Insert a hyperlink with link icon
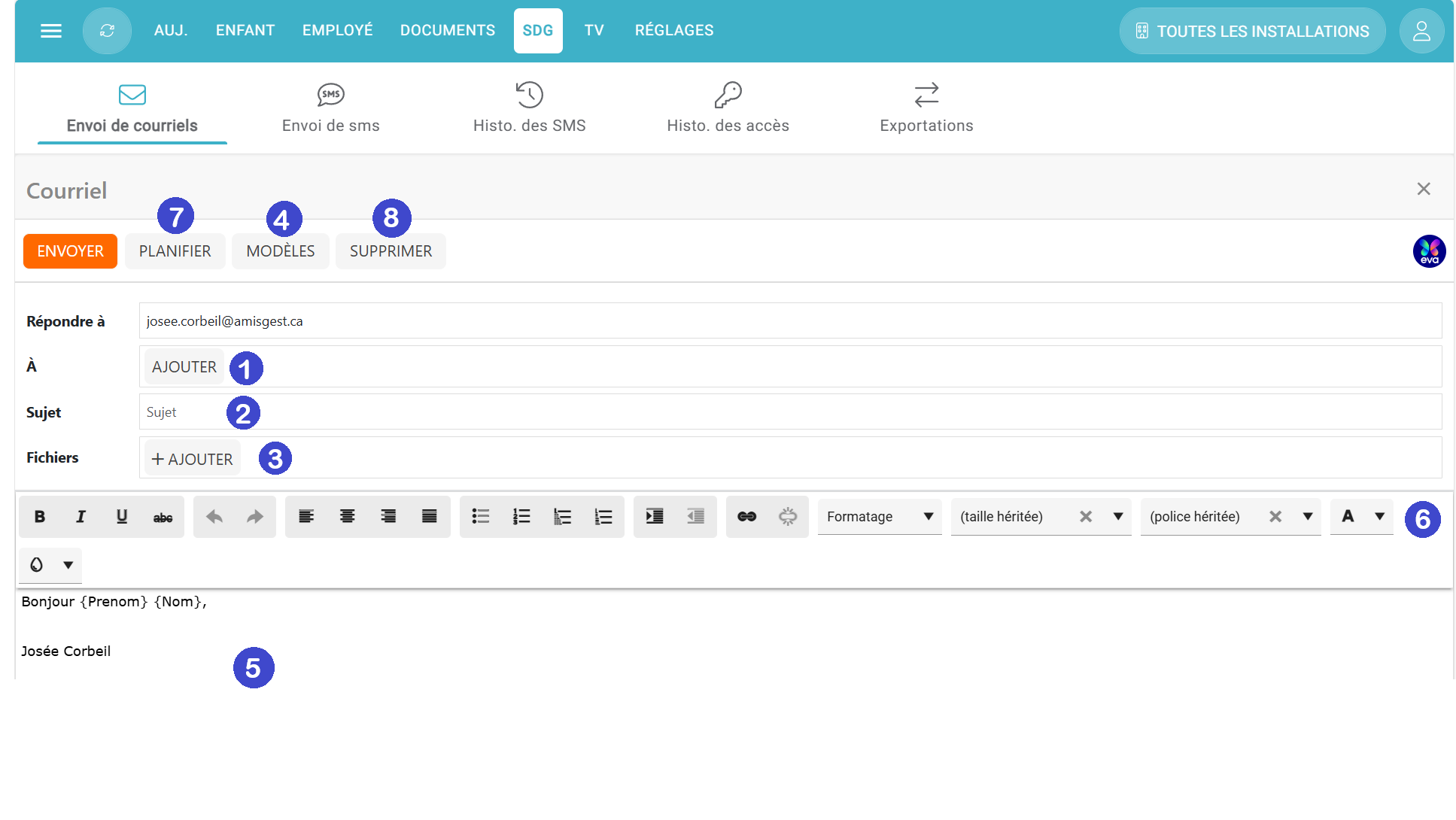This screenshot has height=820, width=1456. pos(746,517)
